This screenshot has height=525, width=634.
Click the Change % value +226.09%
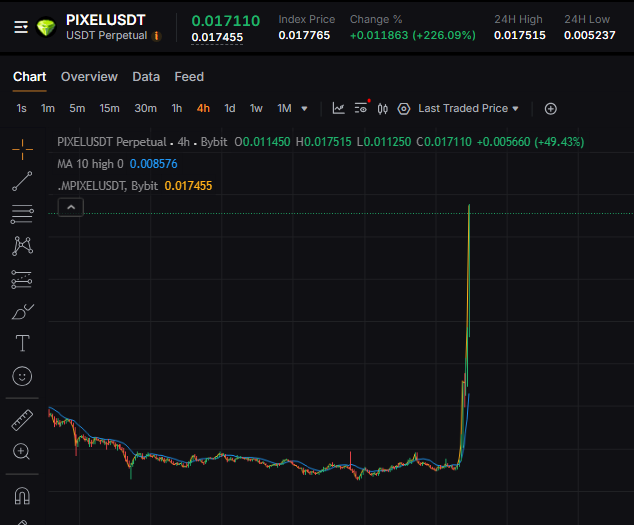click(444, 36)
